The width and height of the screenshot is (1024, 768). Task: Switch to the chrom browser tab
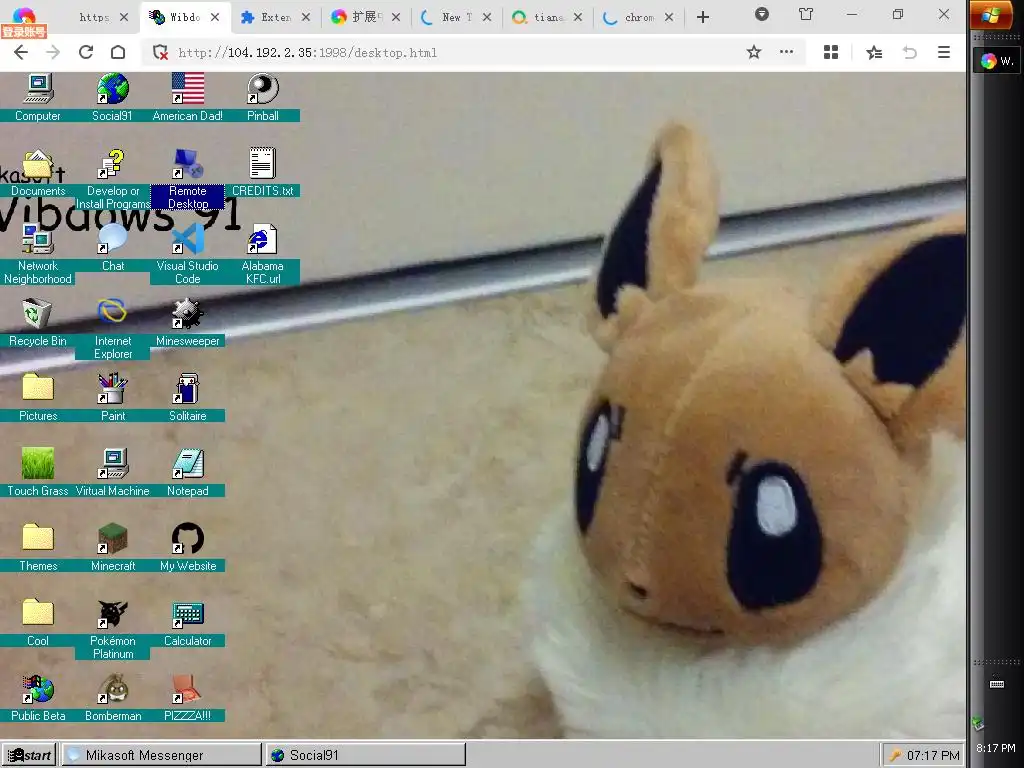(x=638, y=18)
